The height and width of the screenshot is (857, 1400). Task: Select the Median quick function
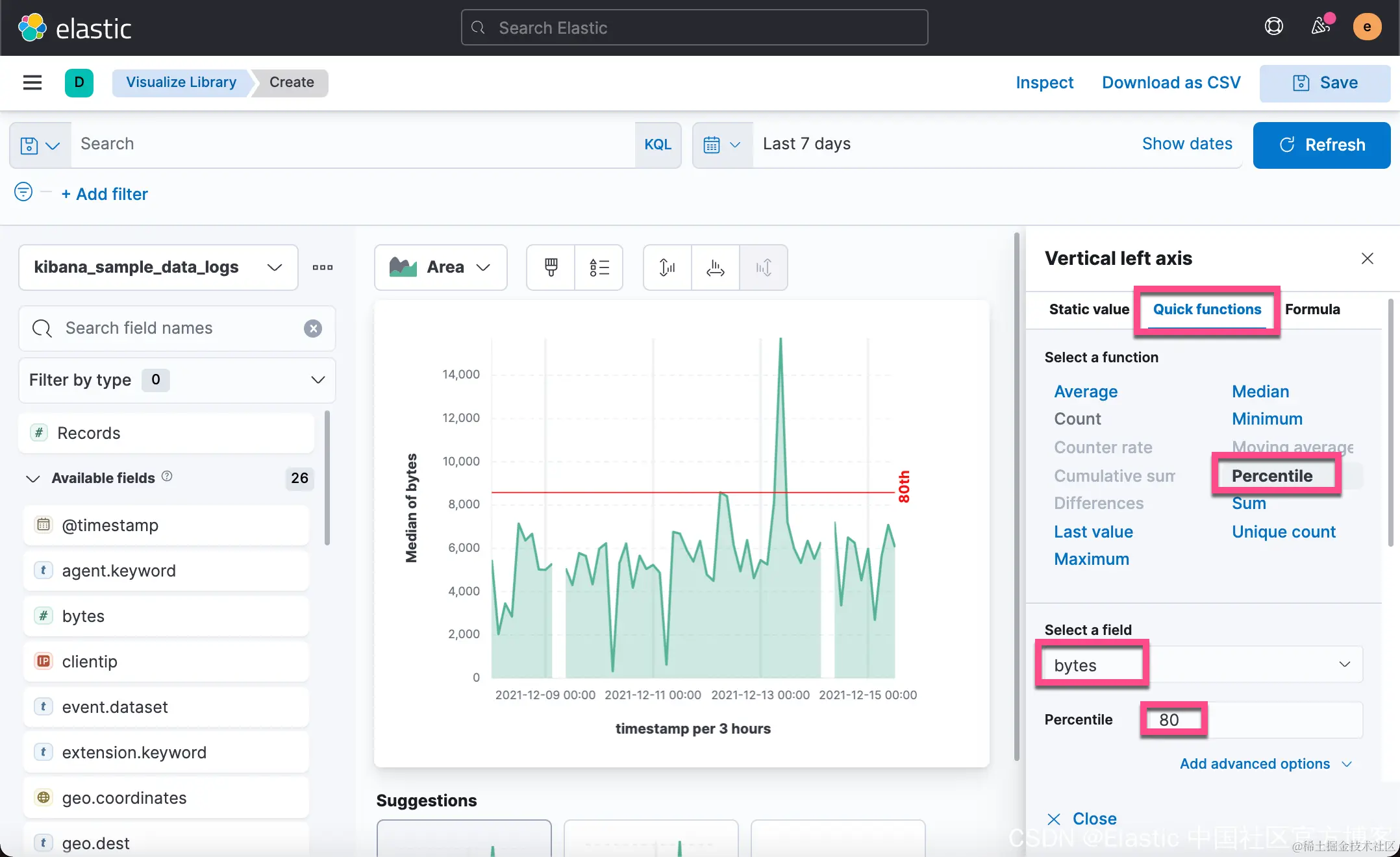tap(1260, 391)
